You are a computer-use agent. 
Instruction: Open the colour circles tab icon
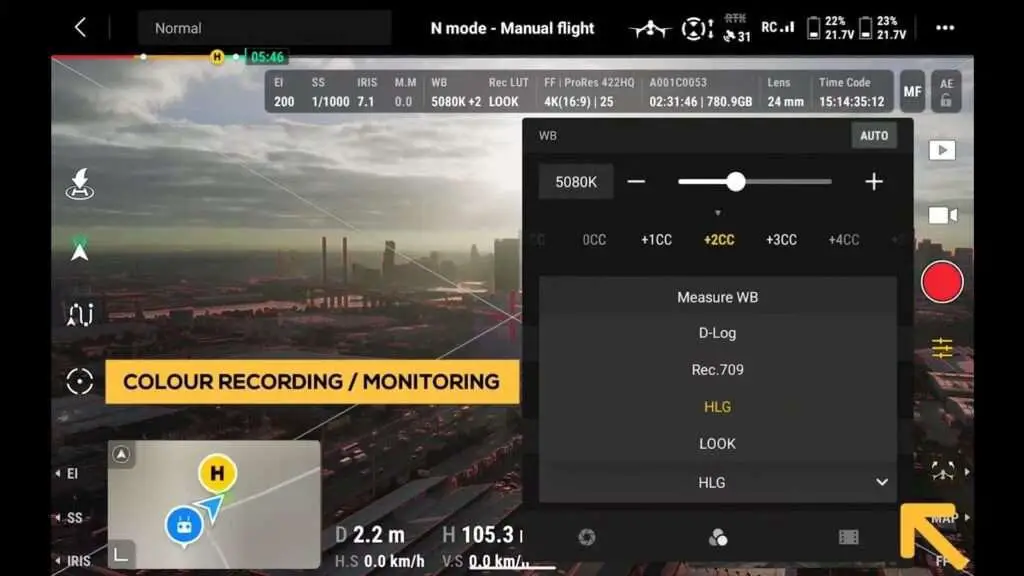click(718, 537)
